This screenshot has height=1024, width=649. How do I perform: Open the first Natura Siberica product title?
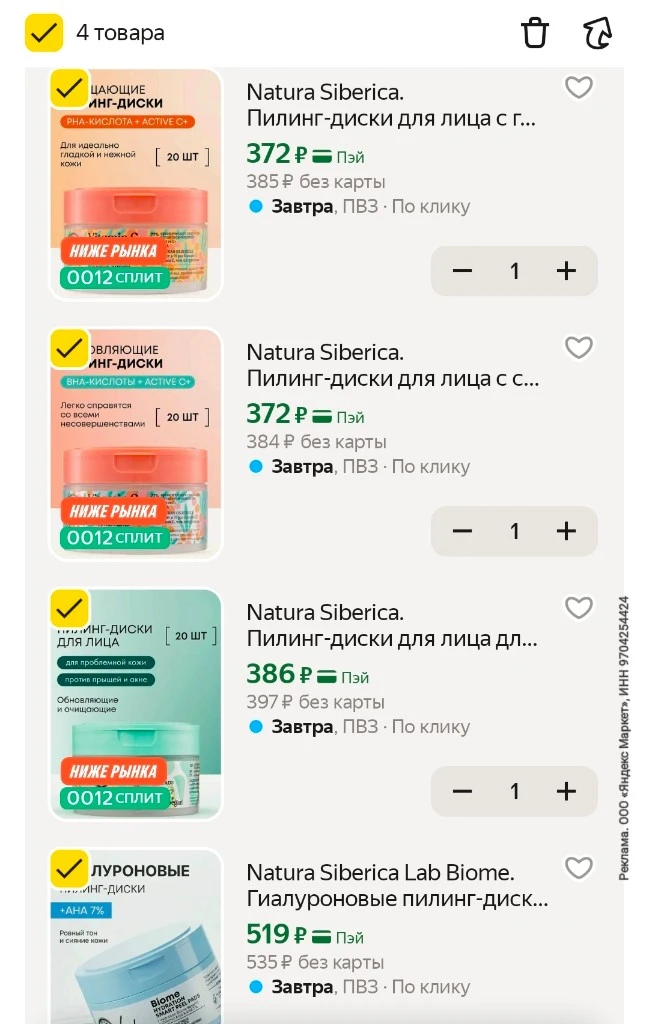[391, 105]
